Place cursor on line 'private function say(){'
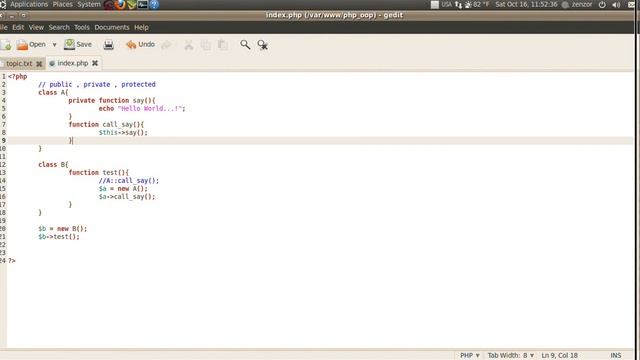The width and height of the screenshot is (640, 360). coord(112,100)
